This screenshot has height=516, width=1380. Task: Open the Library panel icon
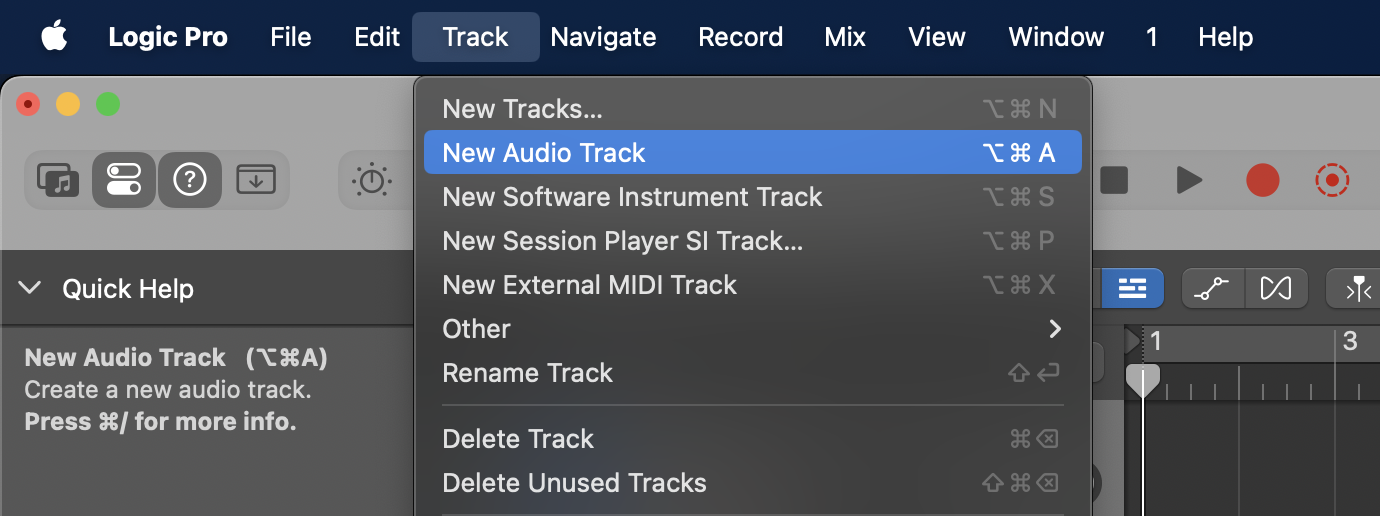[58, 180]
